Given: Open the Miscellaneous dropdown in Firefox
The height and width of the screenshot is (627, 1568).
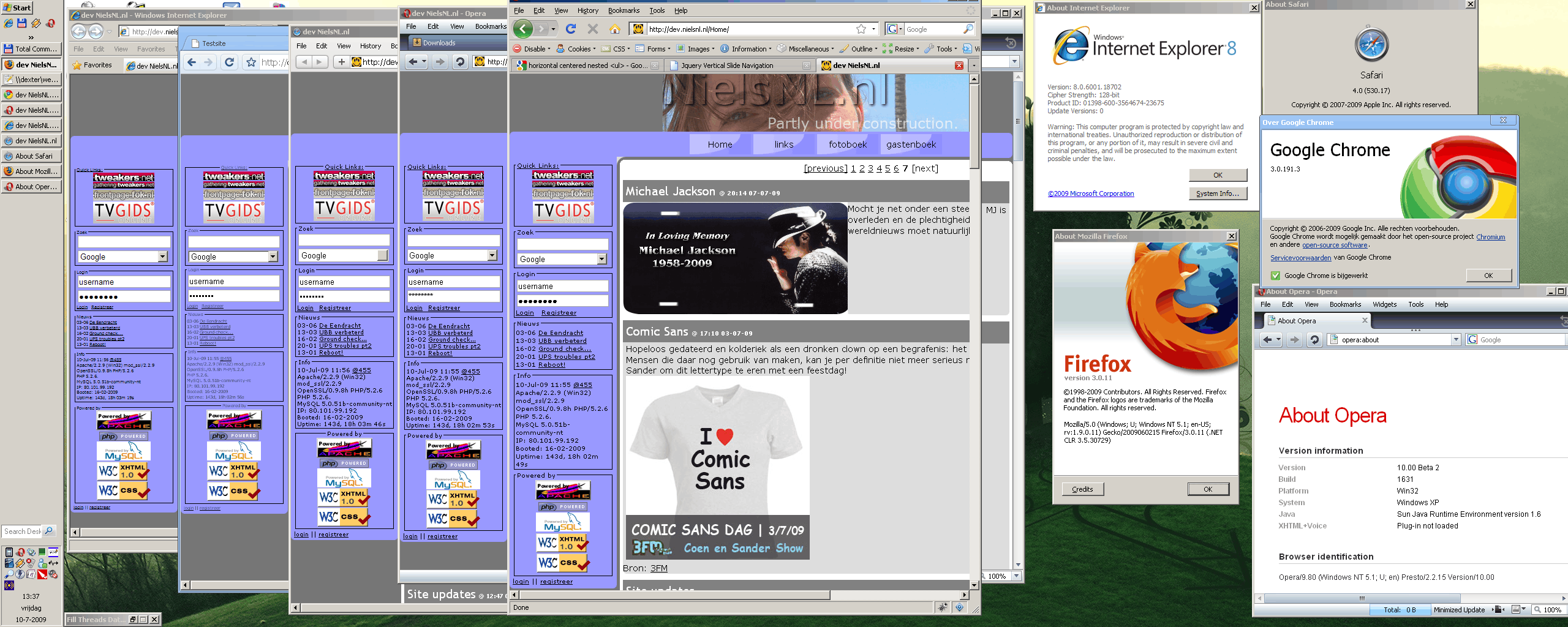Looking at the screenshot, I should [806, 49].
